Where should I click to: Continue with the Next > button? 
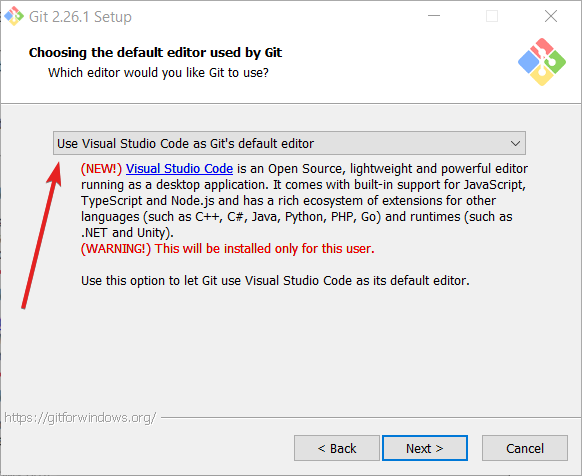pyautogui.click(x=425, y=448)
